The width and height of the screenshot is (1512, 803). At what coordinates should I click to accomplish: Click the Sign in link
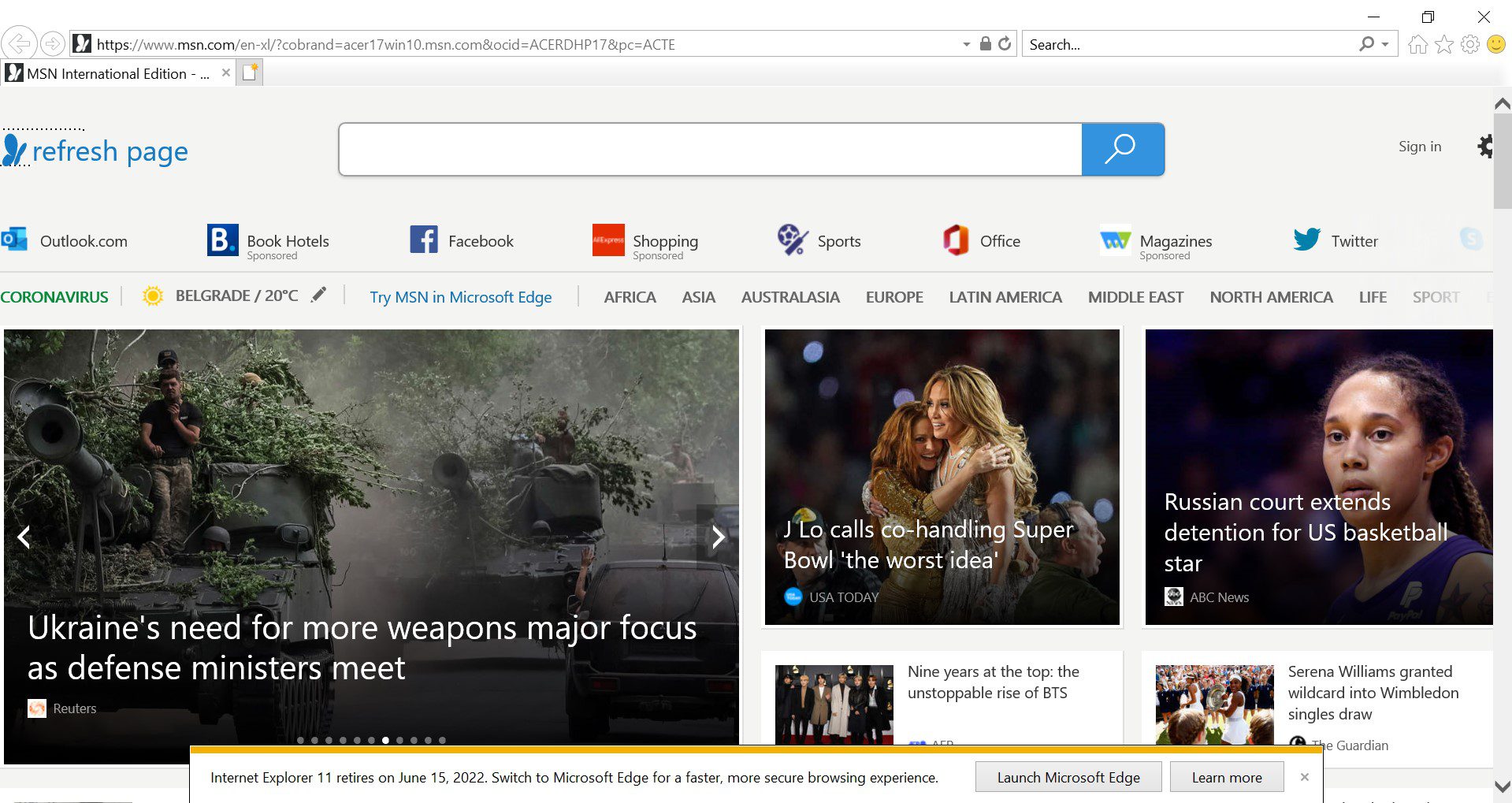coord(1419,147)
